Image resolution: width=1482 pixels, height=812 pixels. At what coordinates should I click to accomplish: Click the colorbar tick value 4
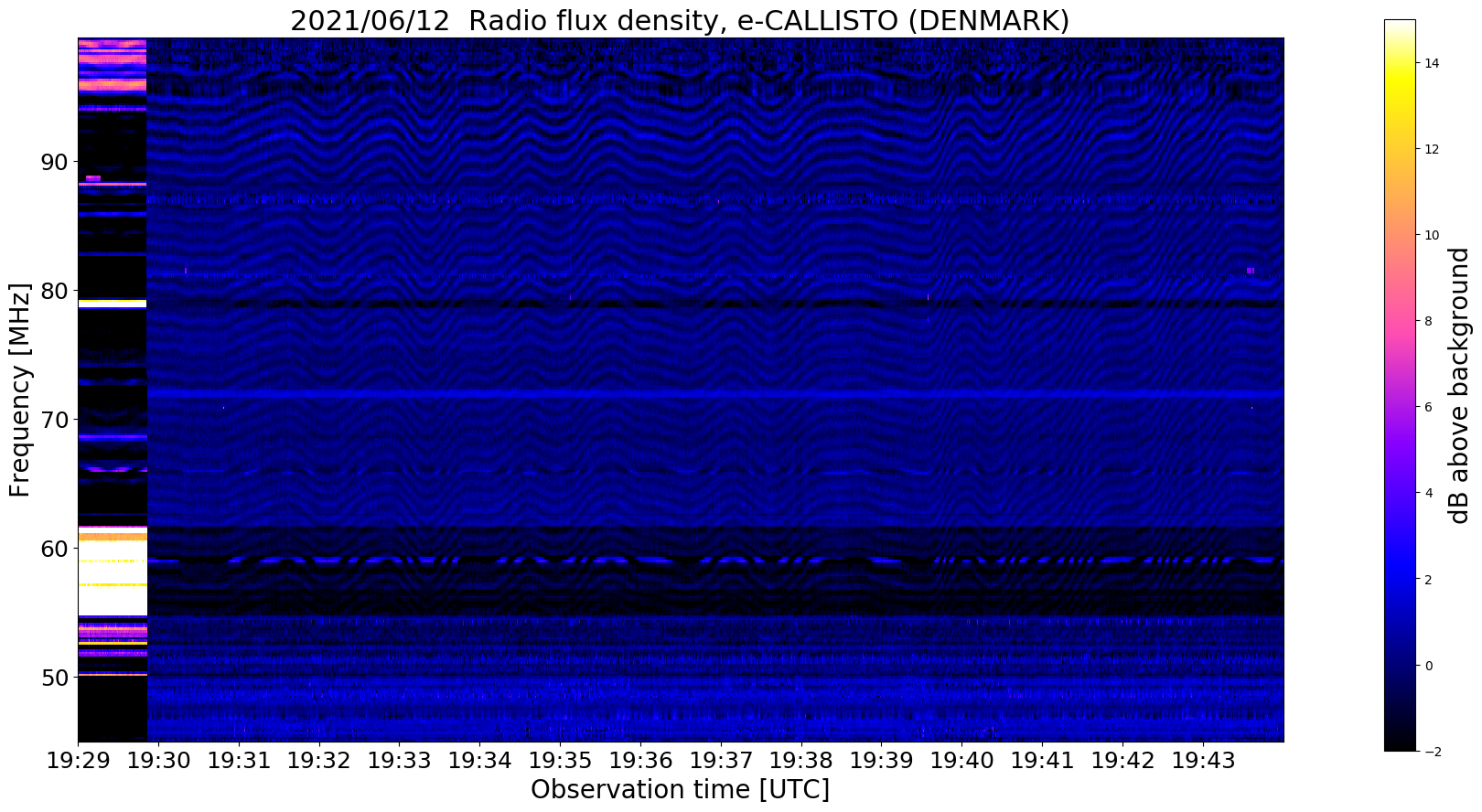(x=1426, y=493)
